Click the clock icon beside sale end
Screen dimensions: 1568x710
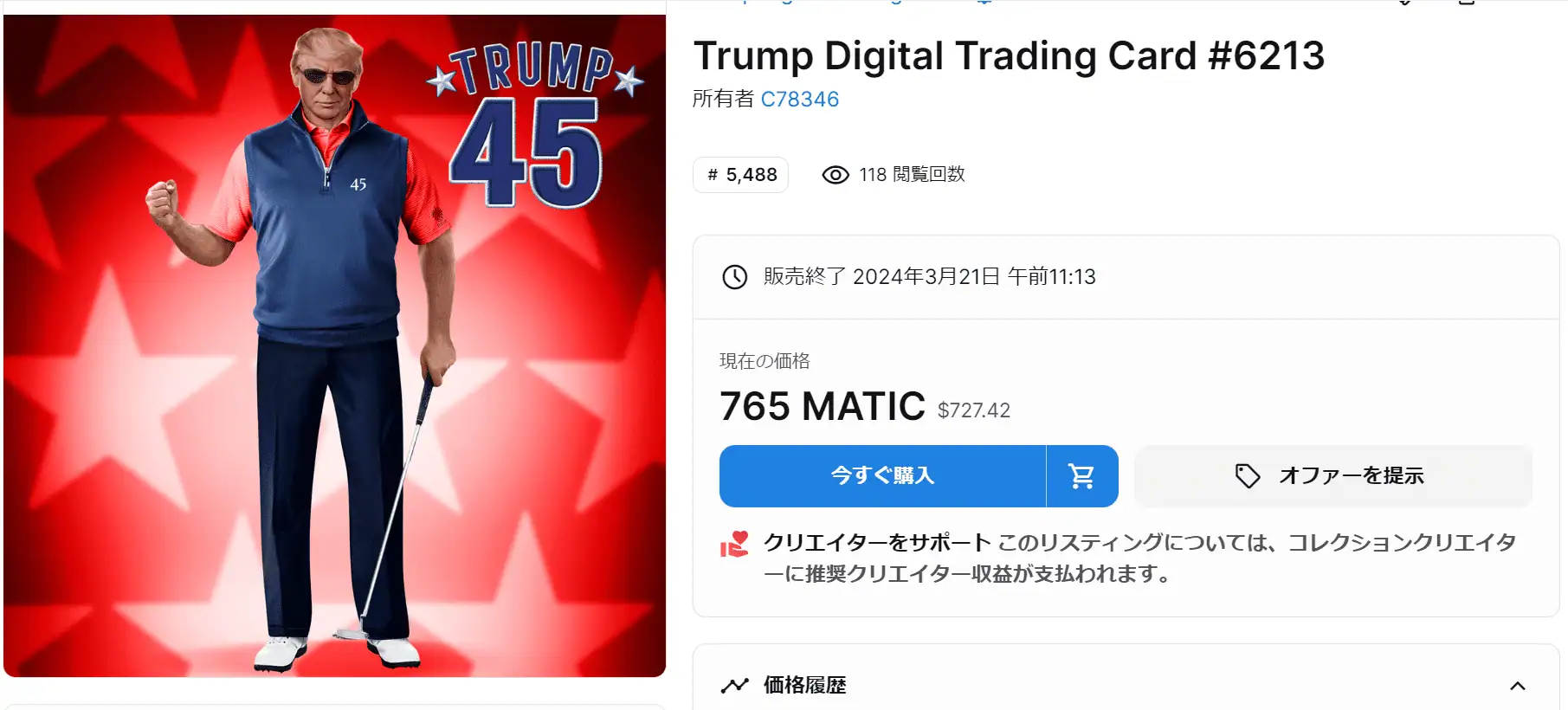pyautogui.click(x=735, y=277)
